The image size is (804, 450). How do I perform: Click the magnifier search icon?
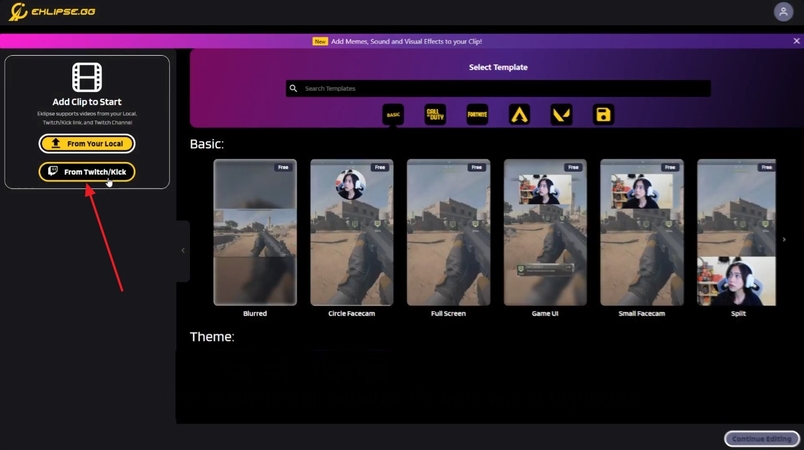(x=293, y=88)
